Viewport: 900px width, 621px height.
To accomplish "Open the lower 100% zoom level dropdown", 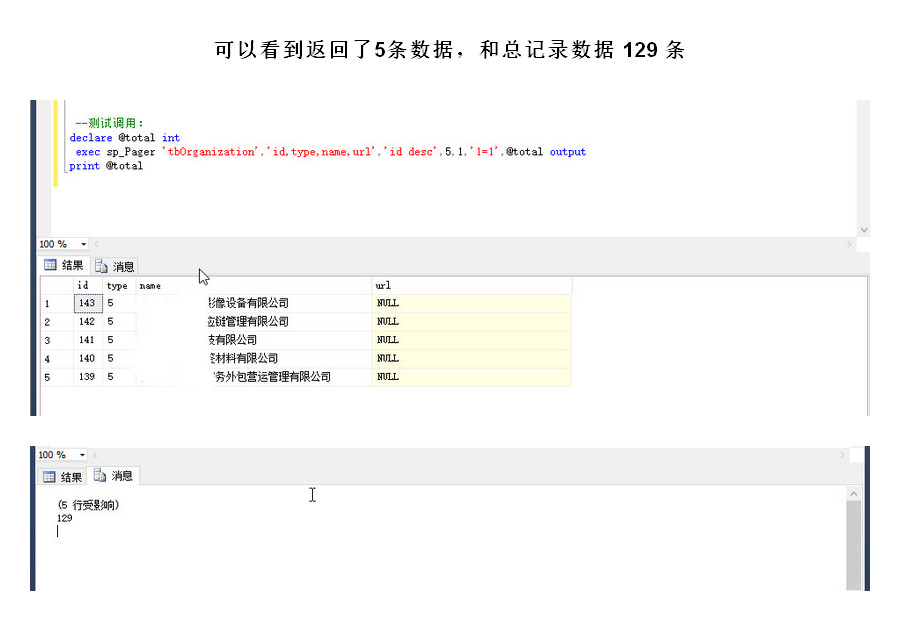I will pyautogui.click(x=60, y=455).
